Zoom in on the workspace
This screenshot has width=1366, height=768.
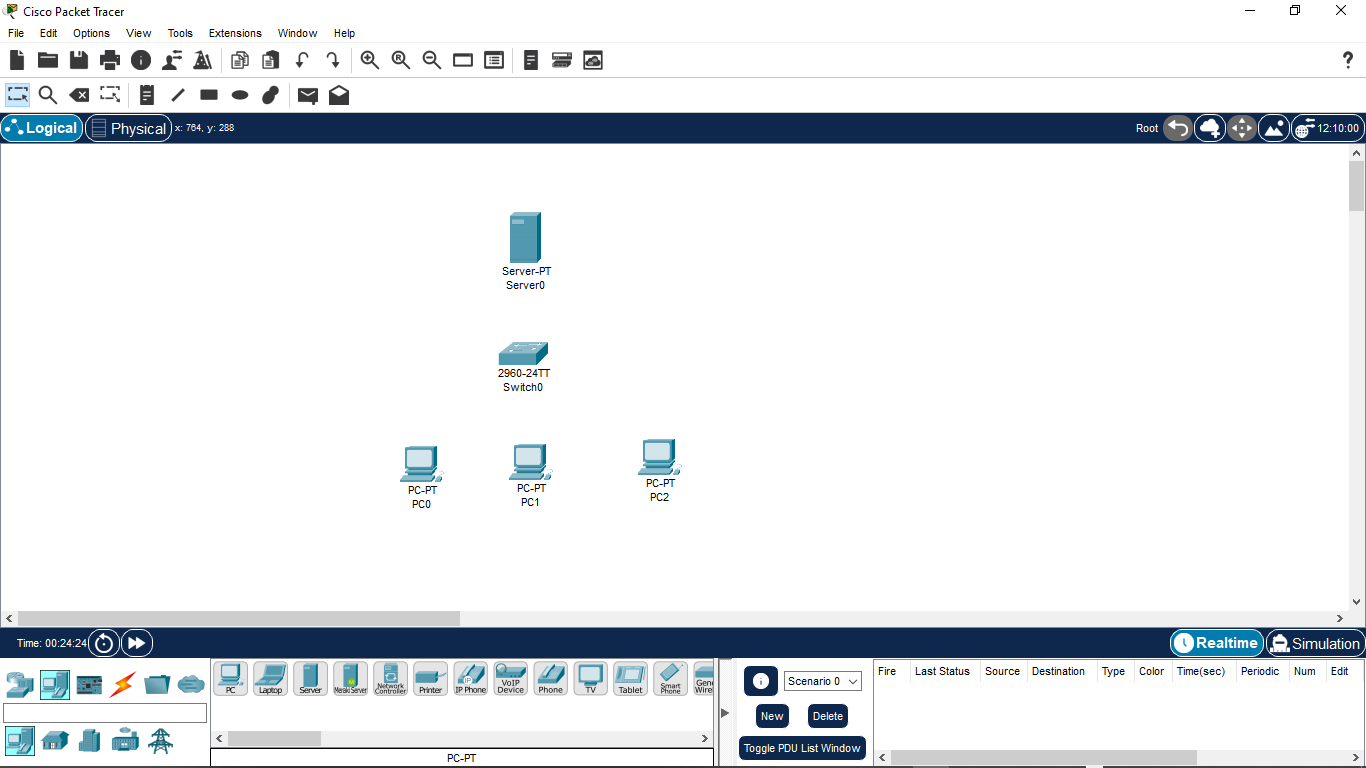click(x=370, y=60)
